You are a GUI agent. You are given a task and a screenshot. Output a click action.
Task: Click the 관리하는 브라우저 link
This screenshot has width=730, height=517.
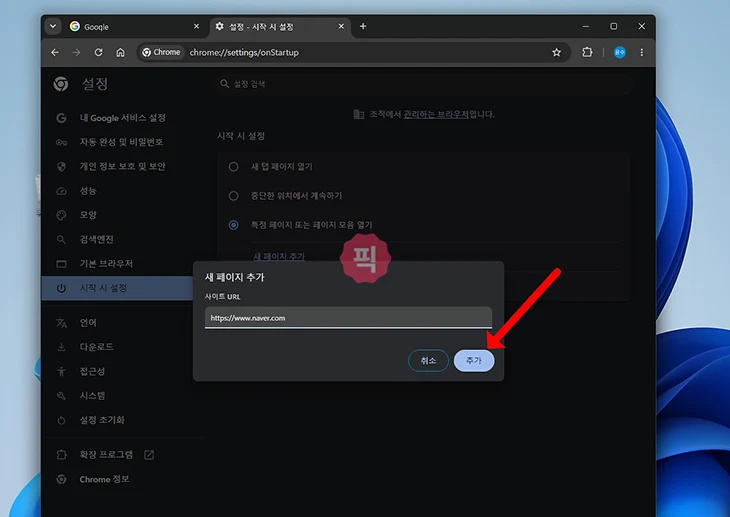coord(436,114)
